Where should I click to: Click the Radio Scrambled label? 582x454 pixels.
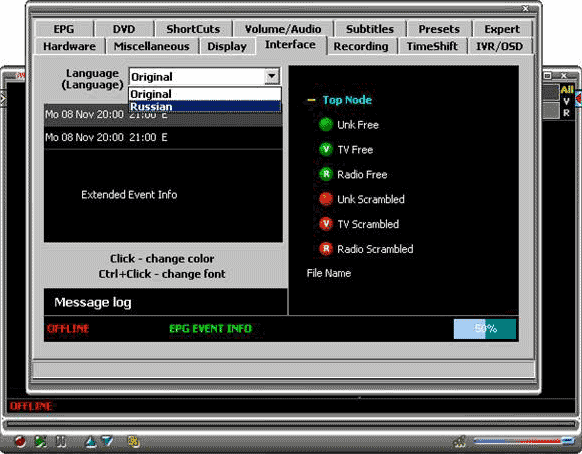point(375,249)
